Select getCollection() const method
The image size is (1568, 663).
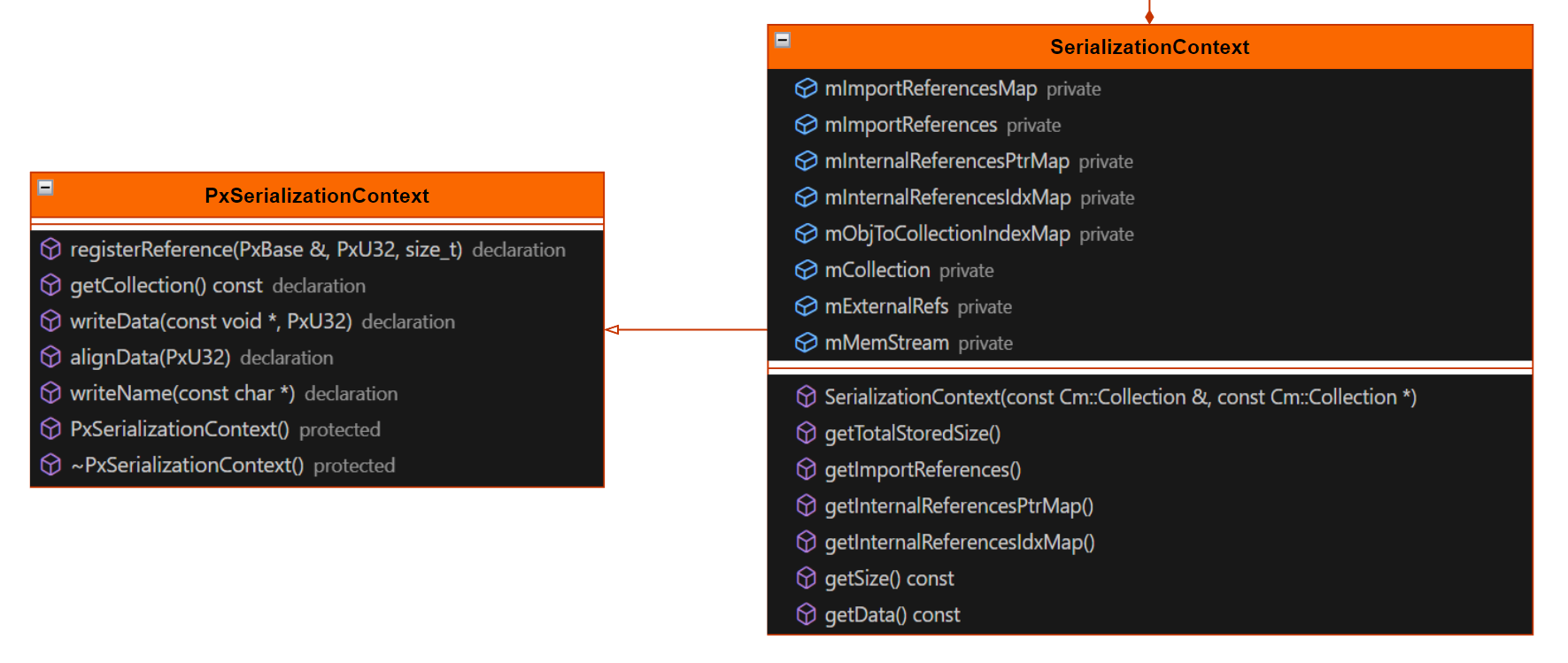pos(166,286)
